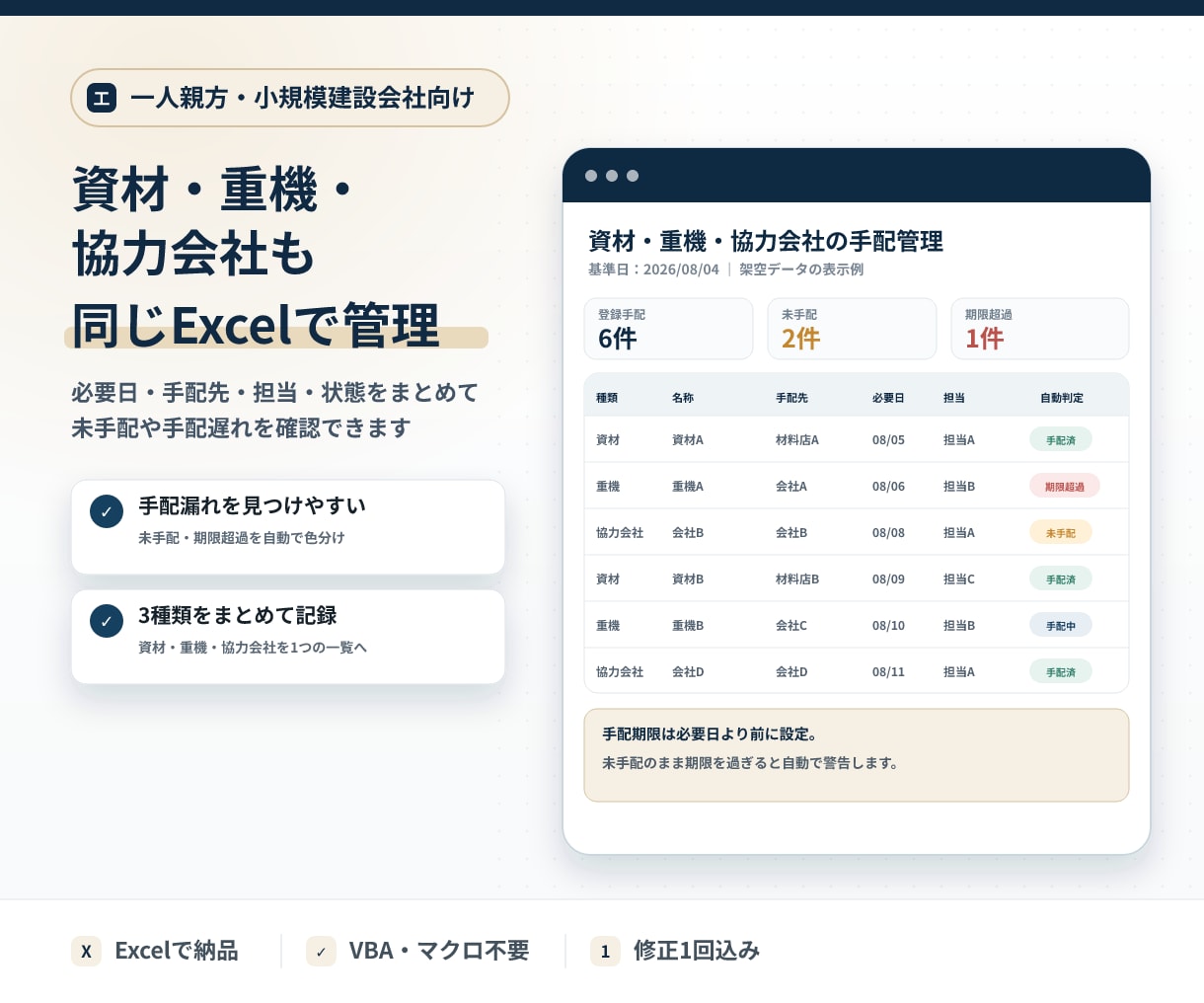Click the checkmark icon beside 手配漏れを見つけやすい
Image resolution: width=1204 pixels, height=1003 pixels.
tap(107, 511)
